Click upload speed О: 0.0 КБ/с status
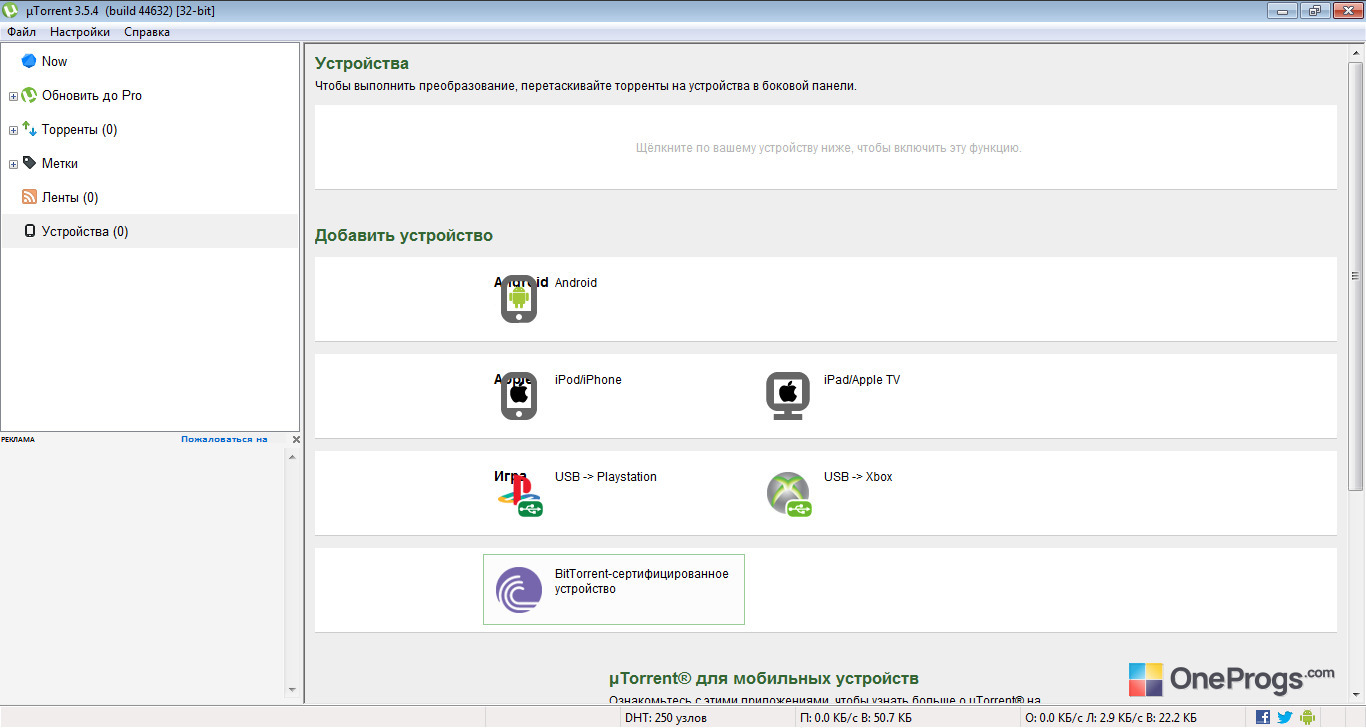This screenshot has width=1366, height=728. click(x=1111, y=718)
